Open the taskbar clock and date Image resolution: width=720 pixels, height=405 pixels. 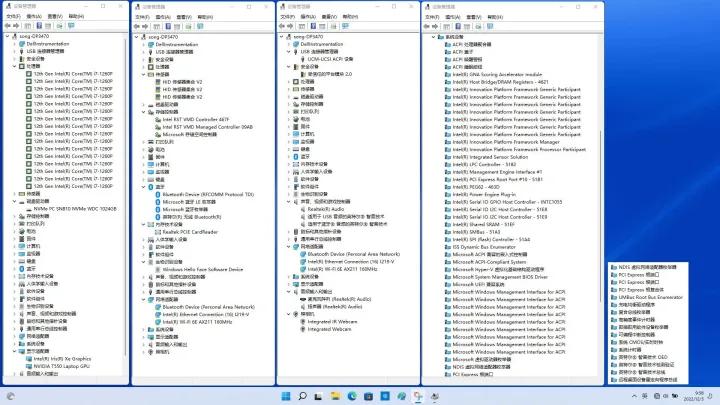click(696, 396)
